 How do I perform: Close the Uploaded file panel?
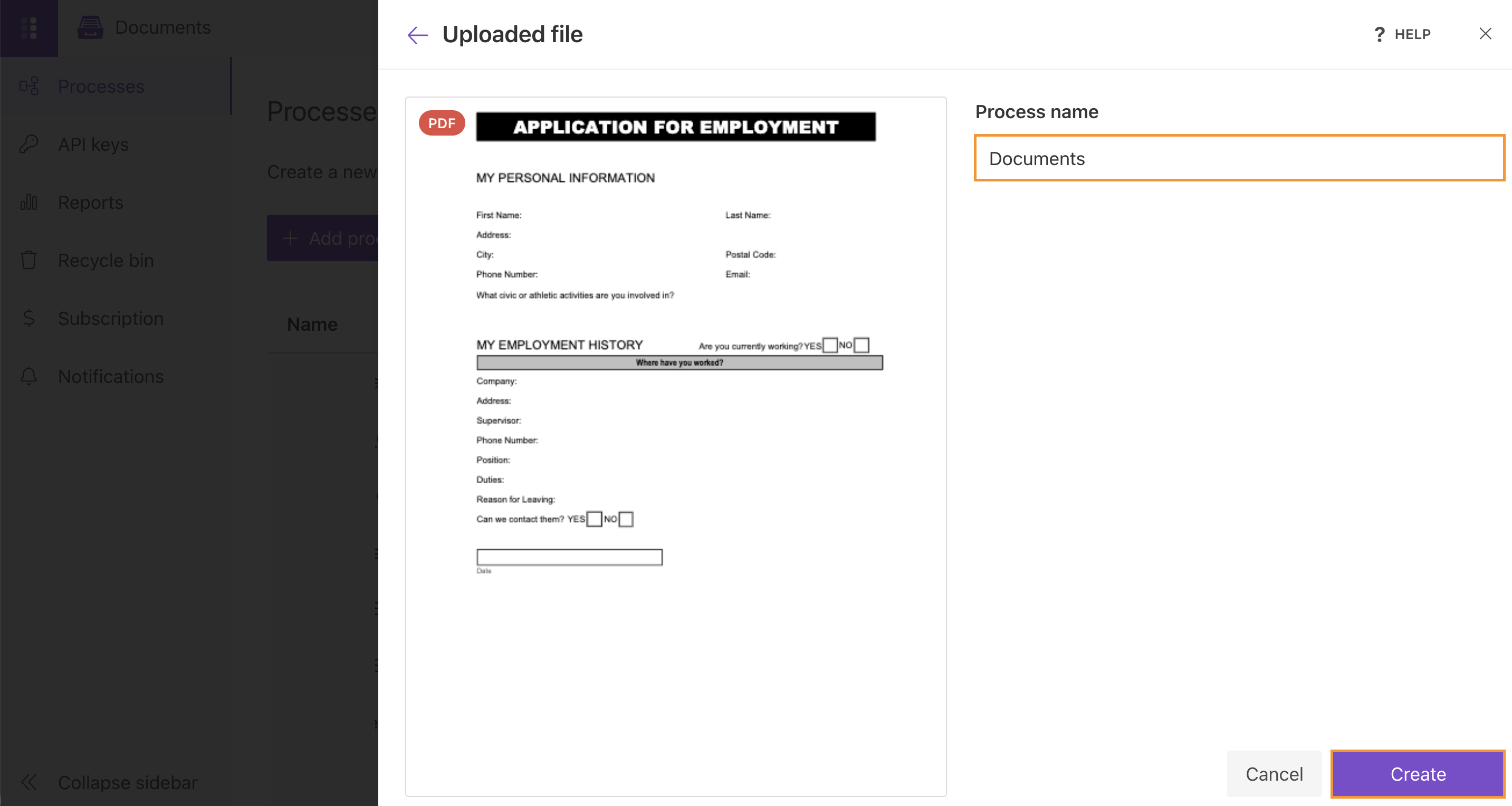point(1485,34)
